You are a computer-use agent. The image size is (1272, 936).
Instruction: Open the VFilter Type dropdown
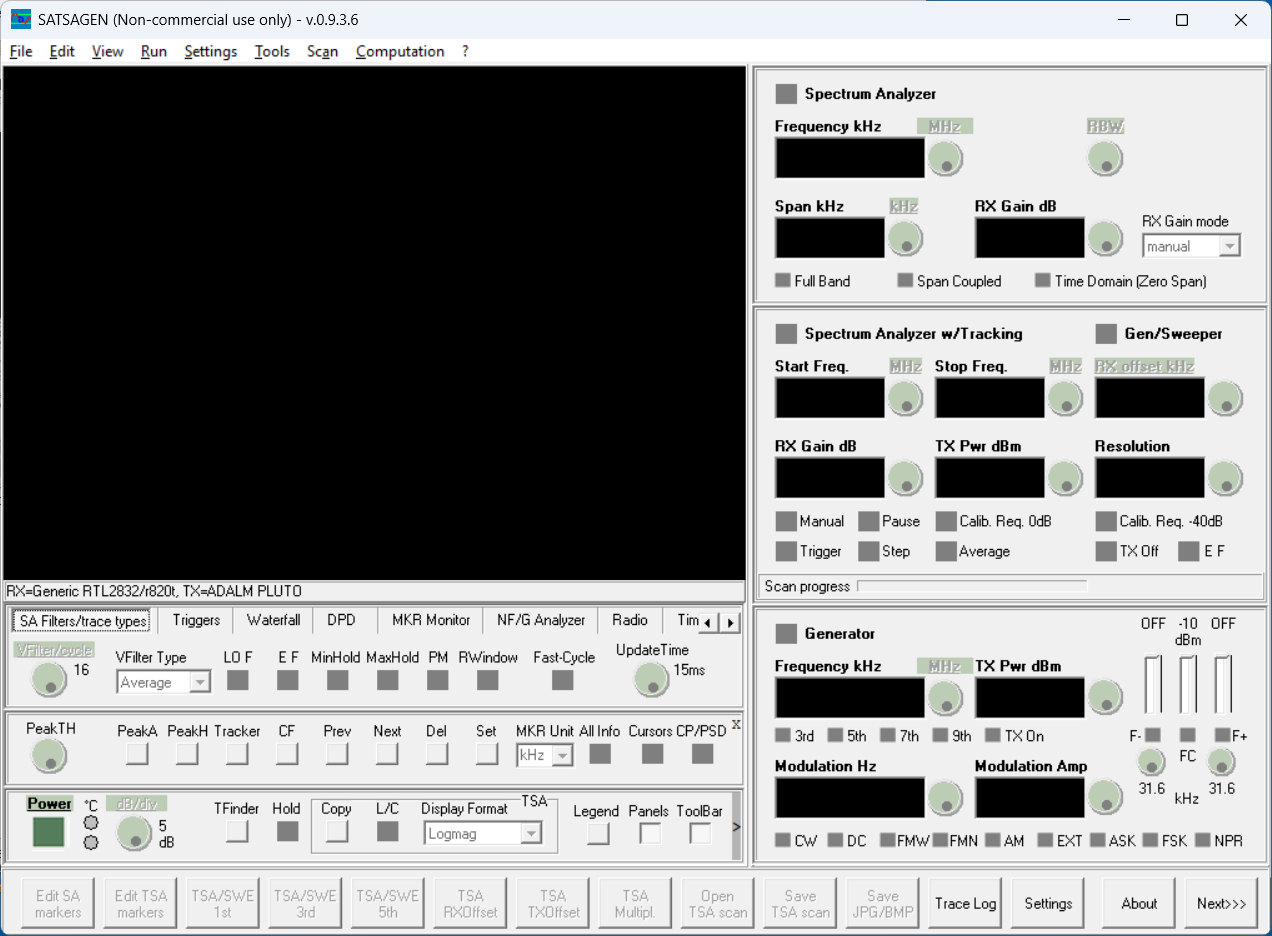[x=200, y=683]
